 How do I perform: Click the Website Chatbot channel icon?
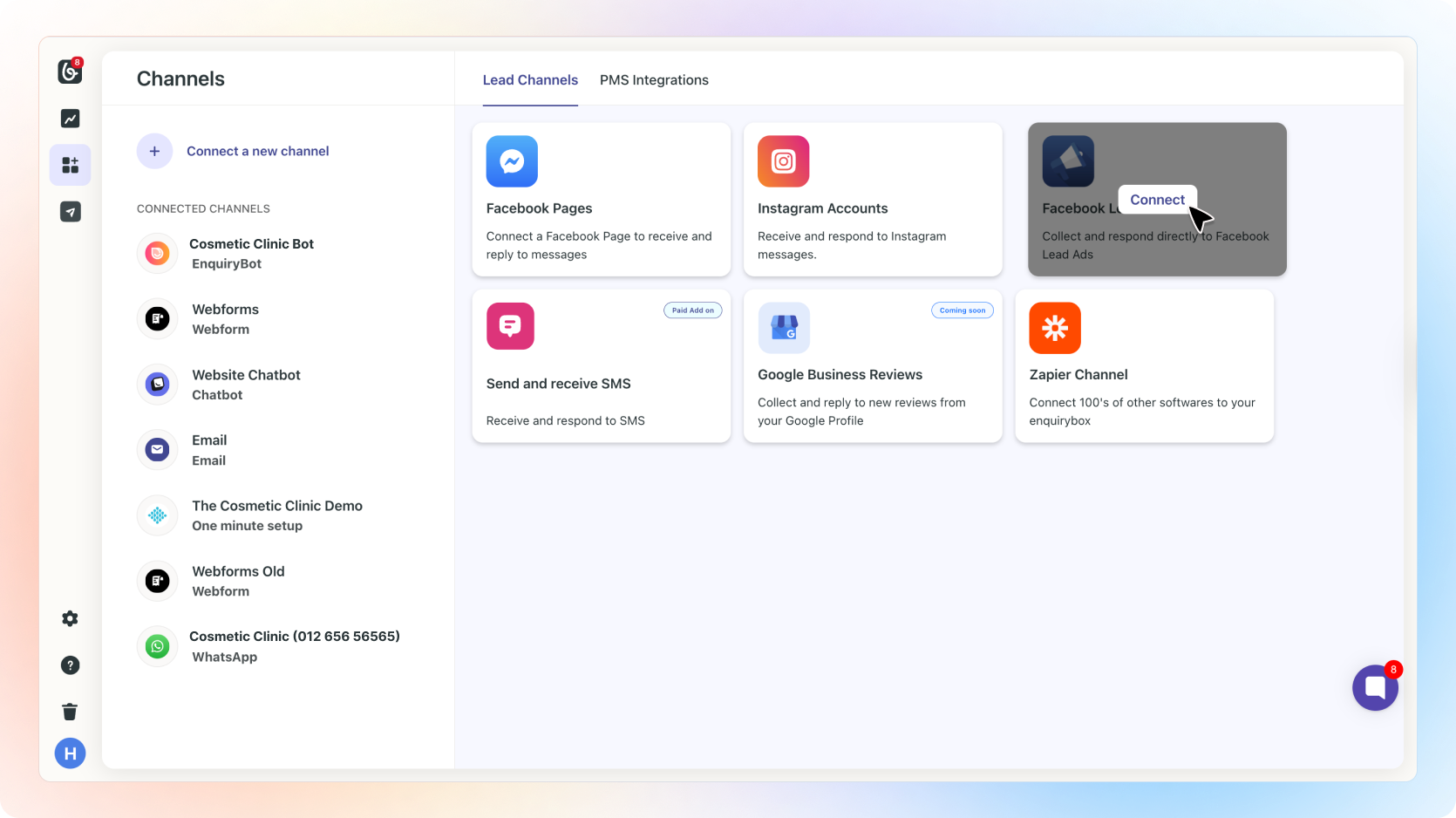pyautogui.click(x=157, y=385)
